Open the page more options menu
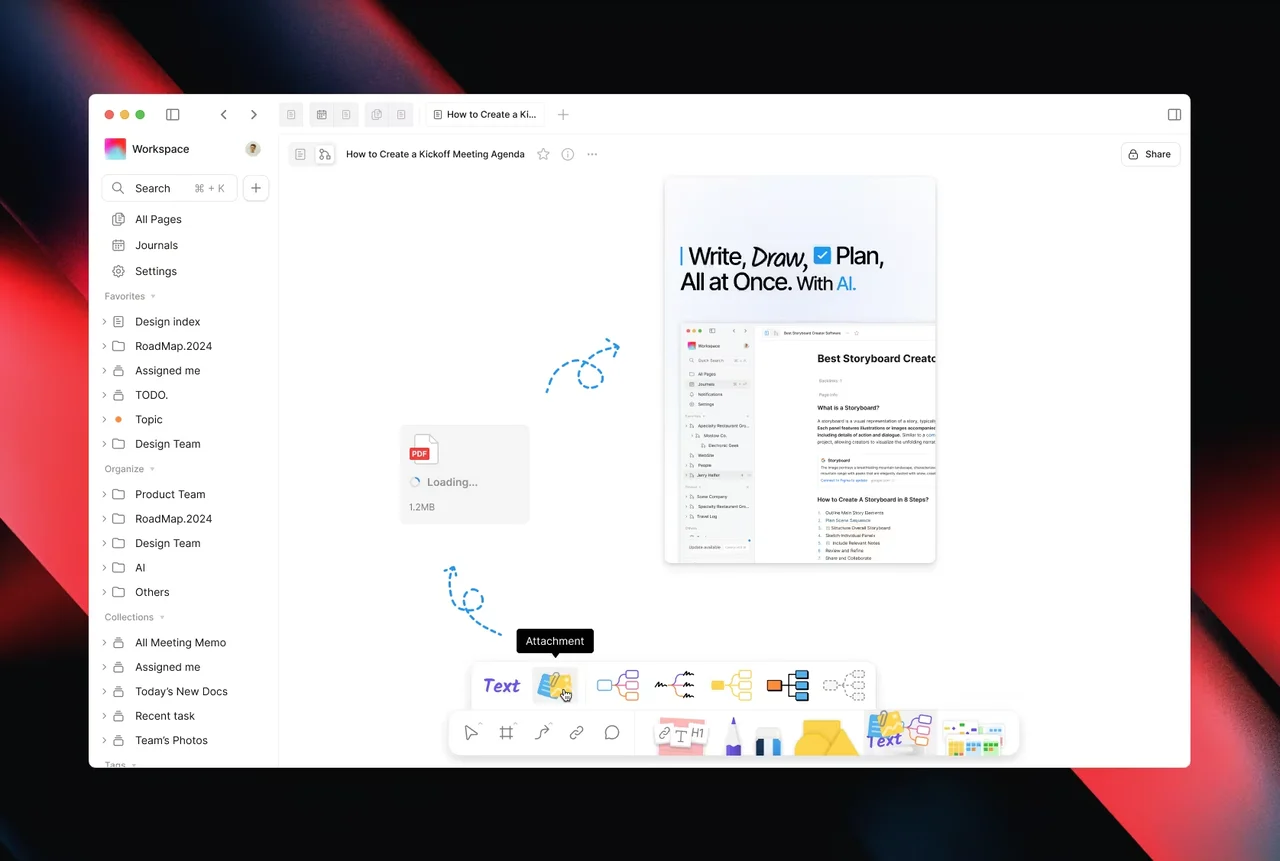 (592, 154)
